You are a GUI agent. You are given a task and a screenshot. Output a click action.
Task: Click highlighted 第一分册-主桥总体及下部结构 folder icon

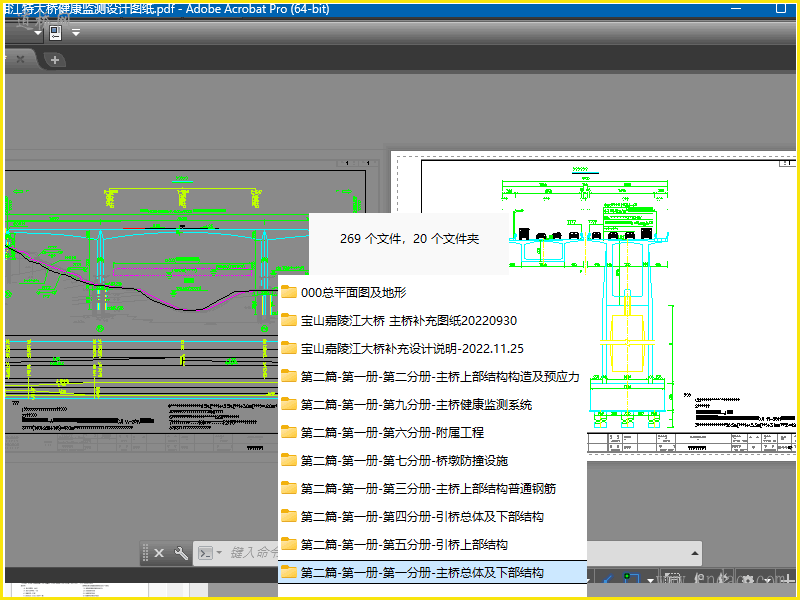[289, 573]
